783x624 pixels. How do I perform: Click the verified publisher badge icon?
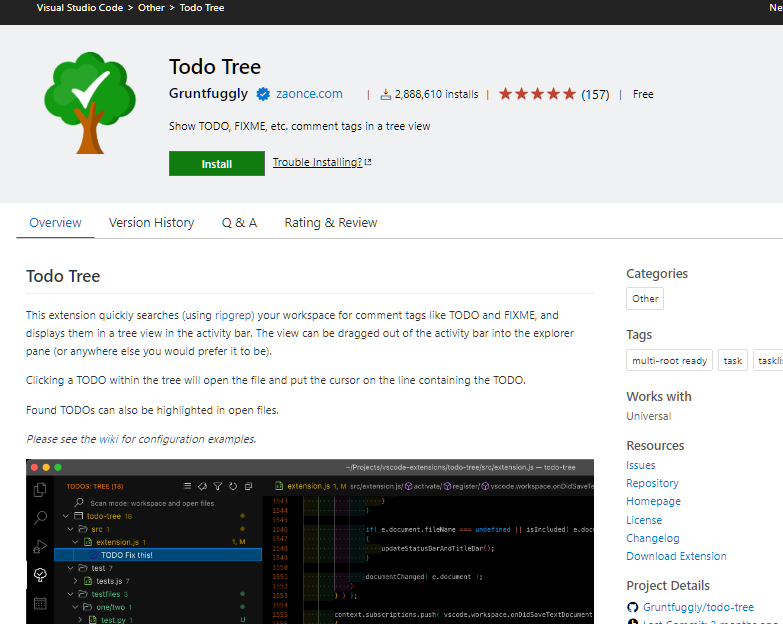(x=263, y=94)
